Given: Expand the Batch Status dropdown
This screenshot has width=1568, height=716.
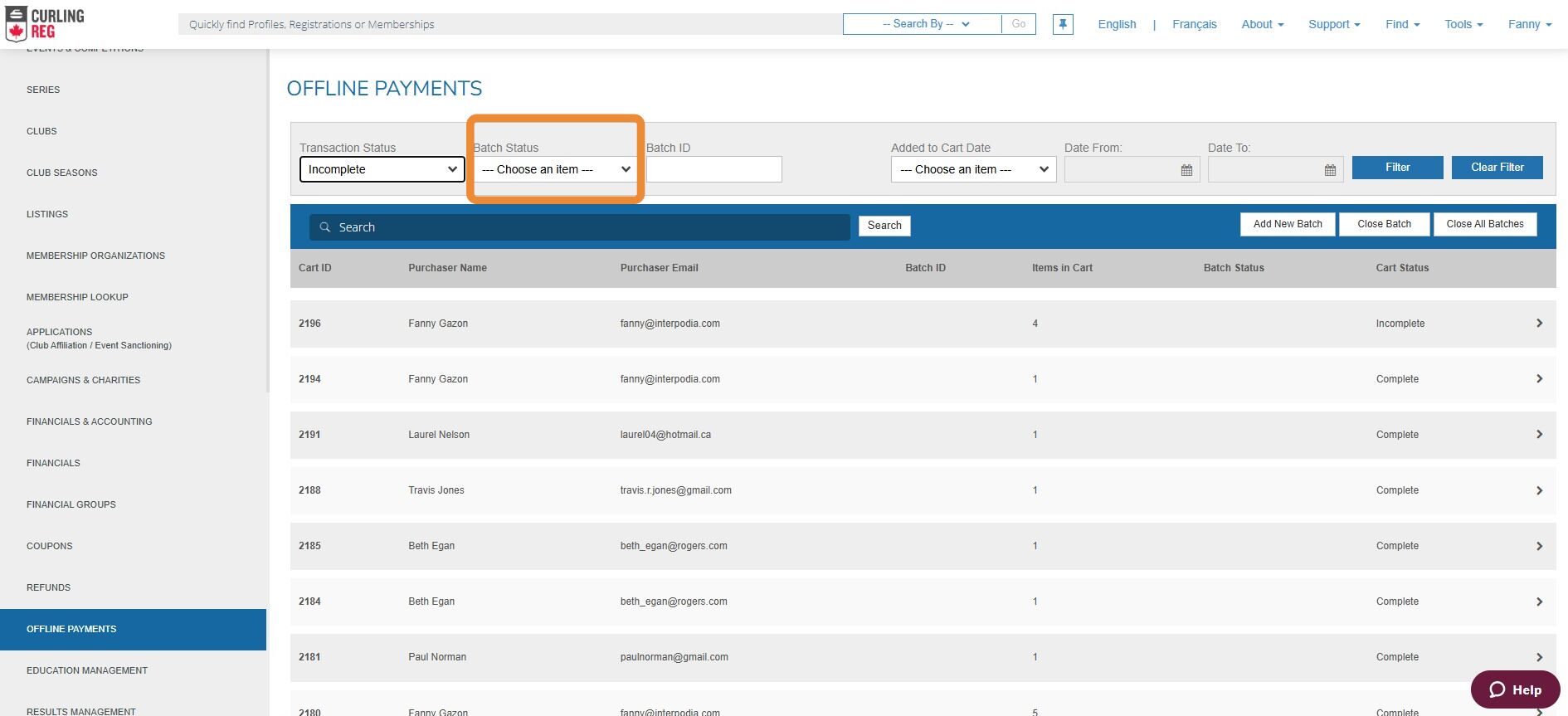Looking at the screenshot, I should coord(555,169).
